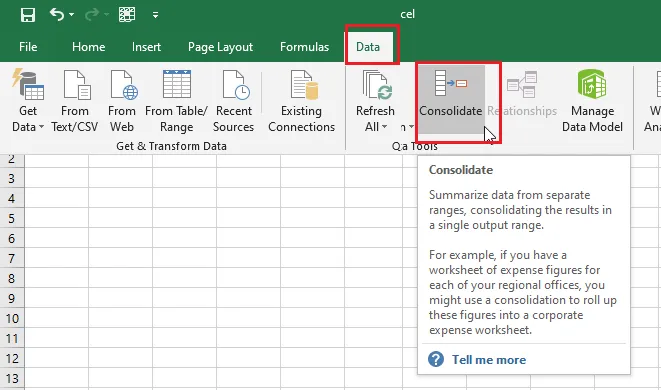Open the File tab
Viewport: 661px width, 390px height.
click(x=28, y=47)
